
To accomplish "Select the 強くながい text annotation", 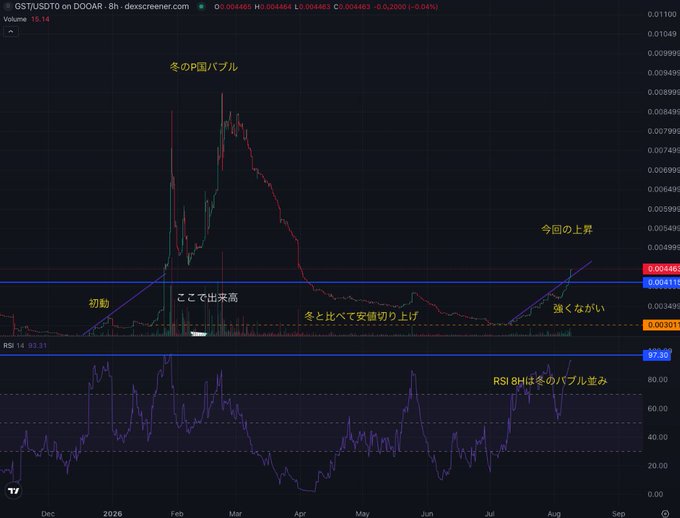I will (x=579, y=308).
